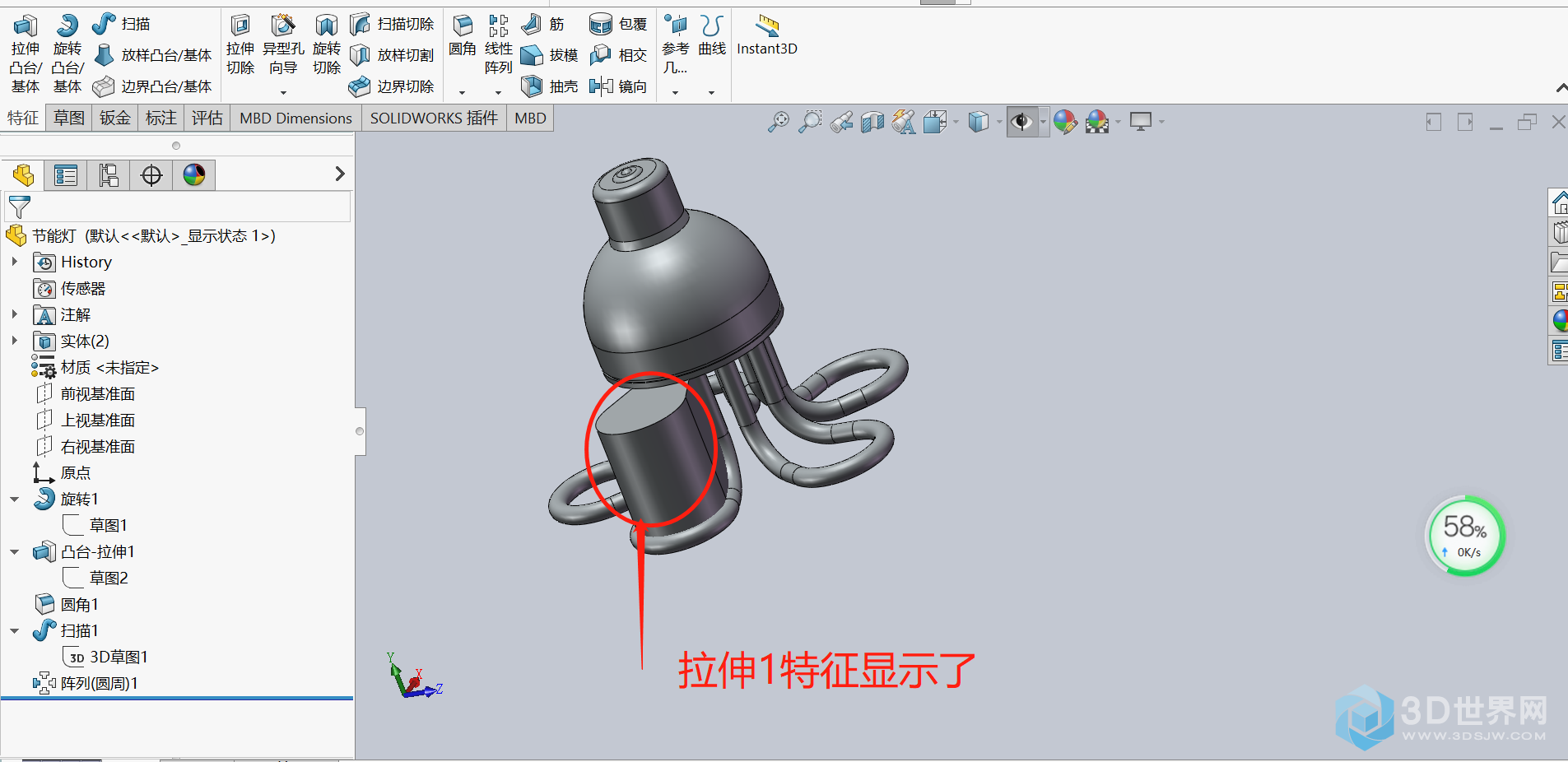Choose Lofted Cut (放样切割)
This screenshot has height=762, width=1568.
[392, 55]
